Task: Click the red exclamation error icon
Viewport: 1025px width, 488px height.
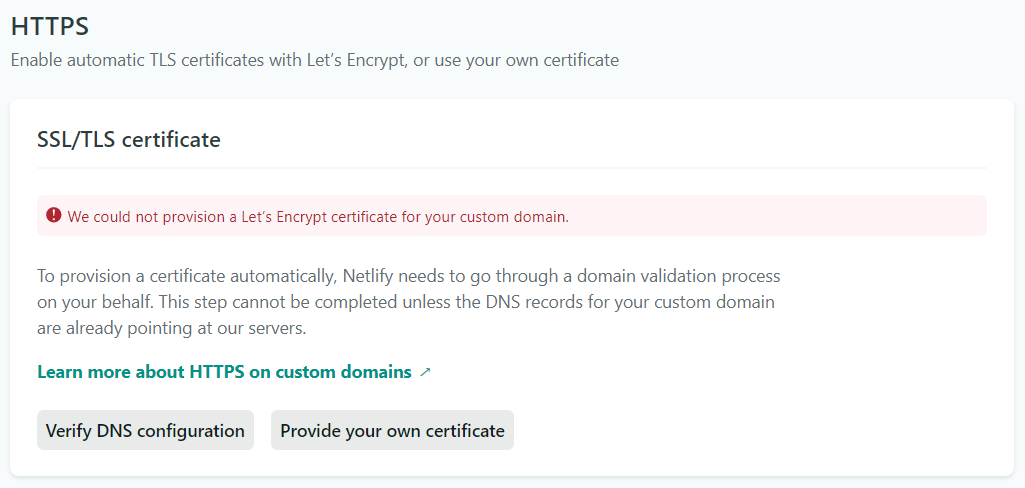Action: 54,216
